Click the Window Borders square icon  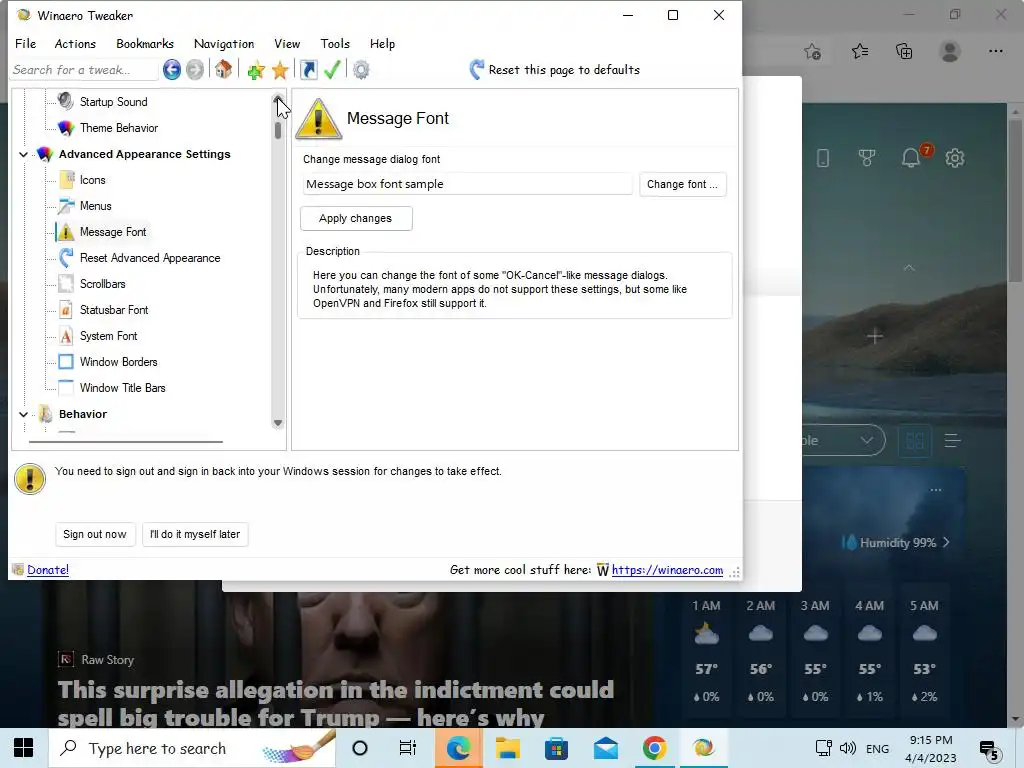pyautogui.click(x=66, y=362)
